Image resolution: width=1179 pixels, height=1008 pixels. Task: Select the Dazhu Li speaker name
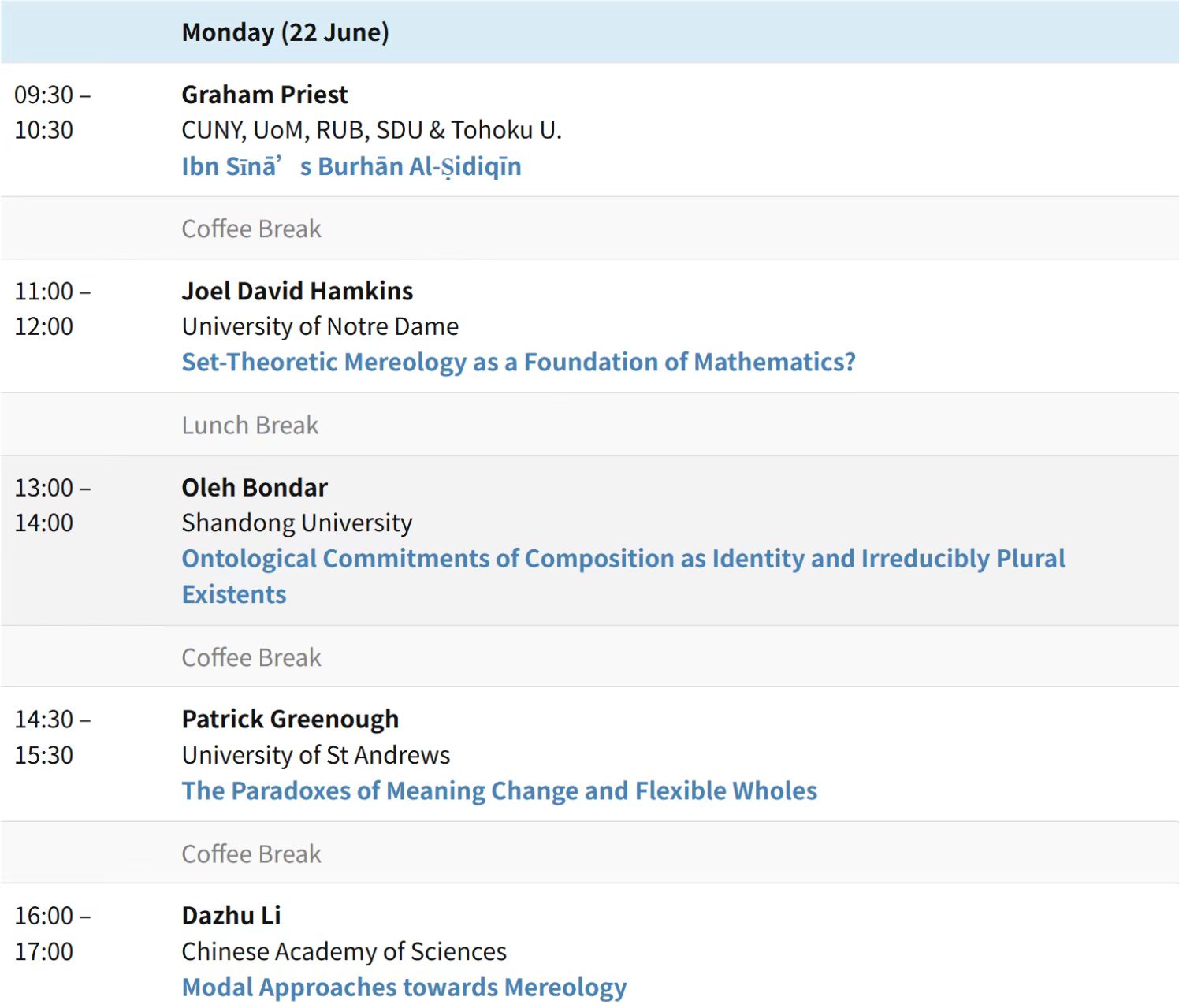[x=231, y=915]
